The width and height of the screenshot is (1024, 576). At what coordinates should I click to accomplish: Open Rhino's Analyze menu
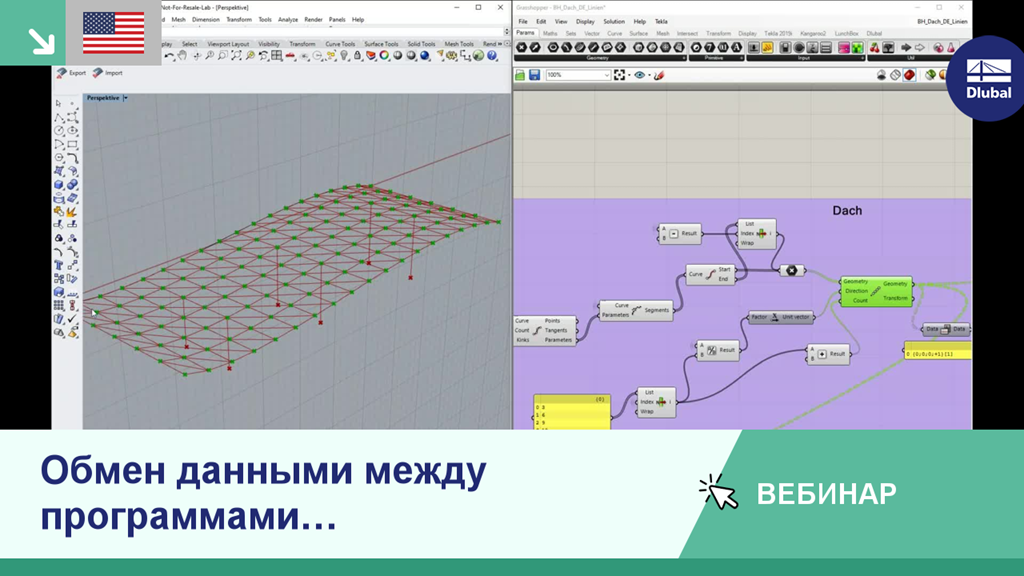pyautogui.click(x=288, y=20)
